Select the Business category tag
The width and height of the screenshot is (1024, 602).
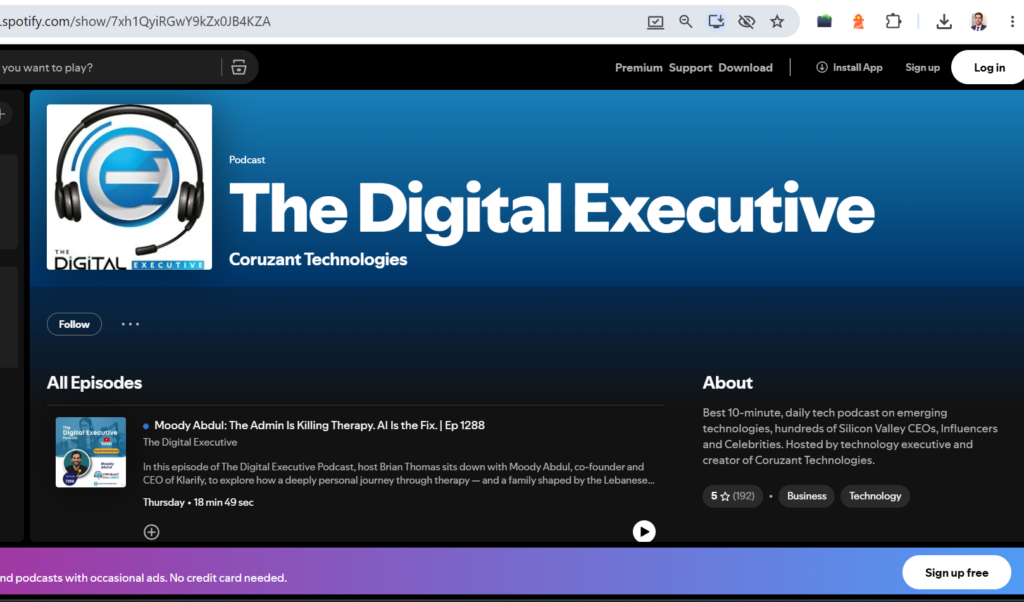(x=807, y=496)
